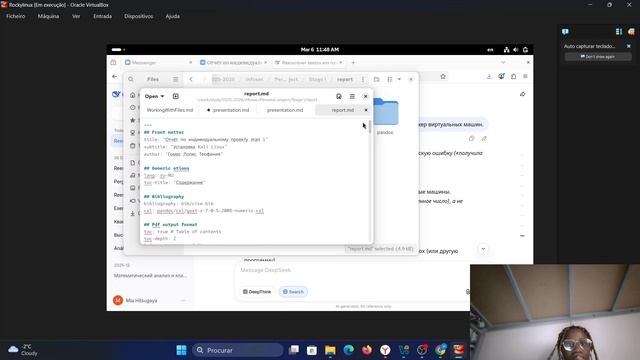
Task: Click Don't show again in VirtualBox notification
Action: point(598,57)
